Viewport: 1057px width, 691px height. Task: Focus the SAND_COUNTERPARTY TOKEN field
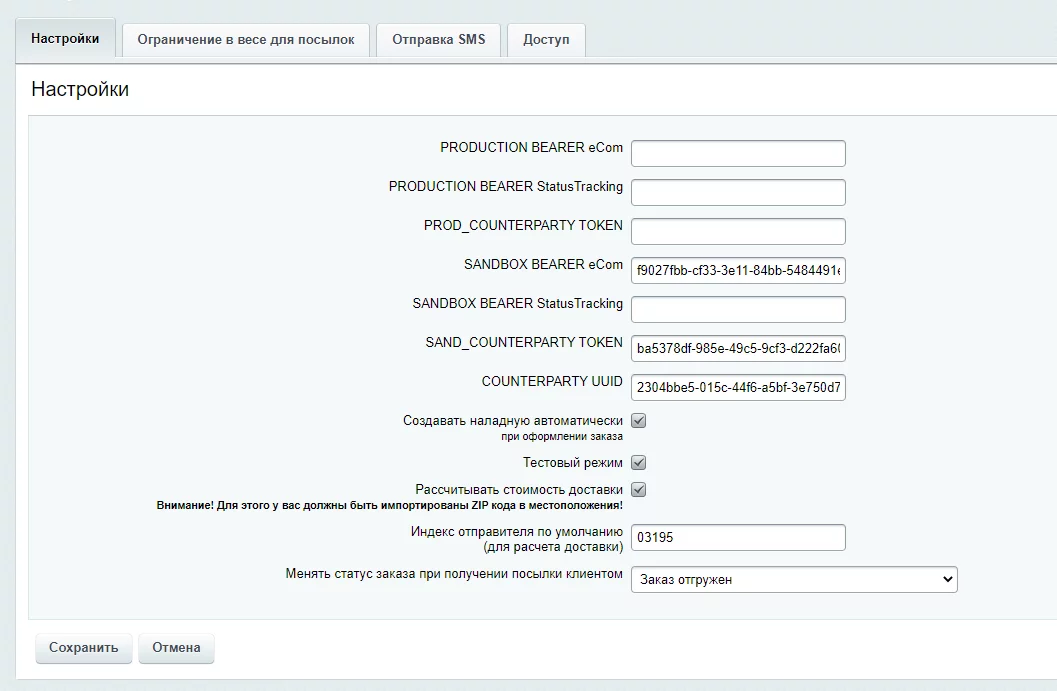coord(738,348)
